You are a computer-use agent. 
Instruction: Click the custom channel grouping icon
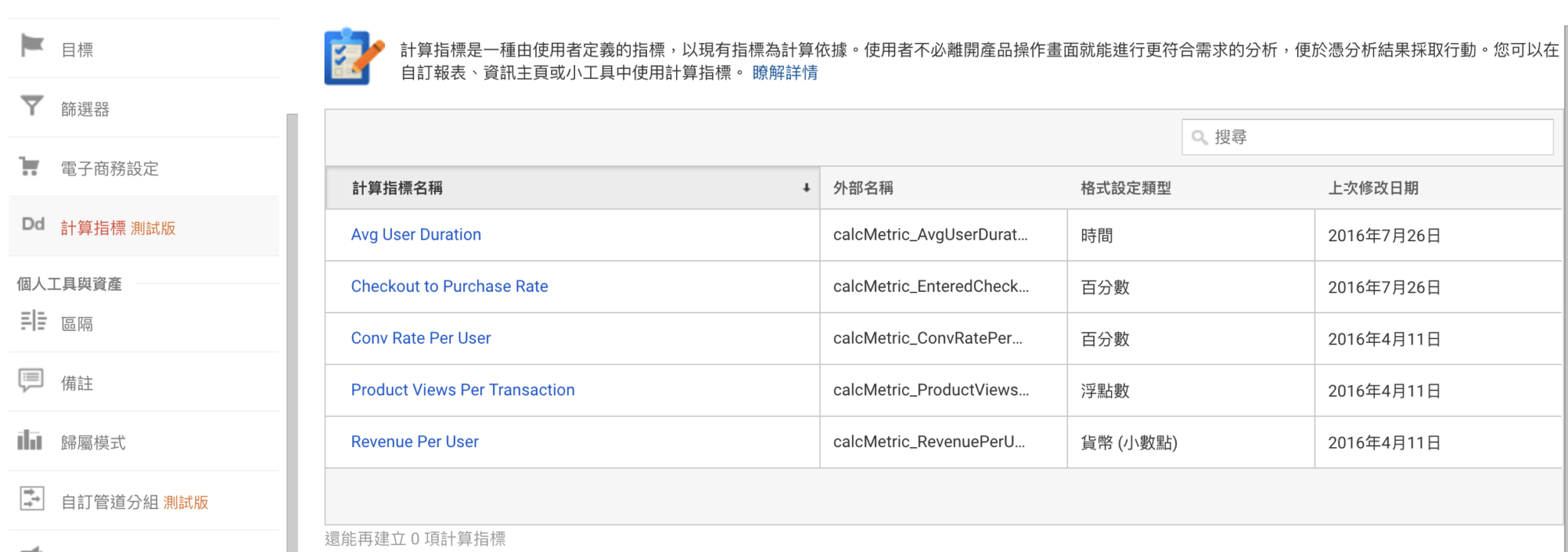click(31, 498)
